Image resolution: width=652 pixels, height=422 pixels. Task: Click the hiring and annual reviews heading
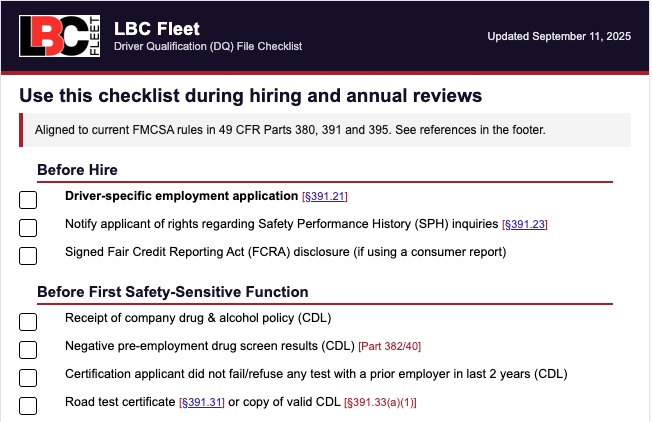[251, 96]
